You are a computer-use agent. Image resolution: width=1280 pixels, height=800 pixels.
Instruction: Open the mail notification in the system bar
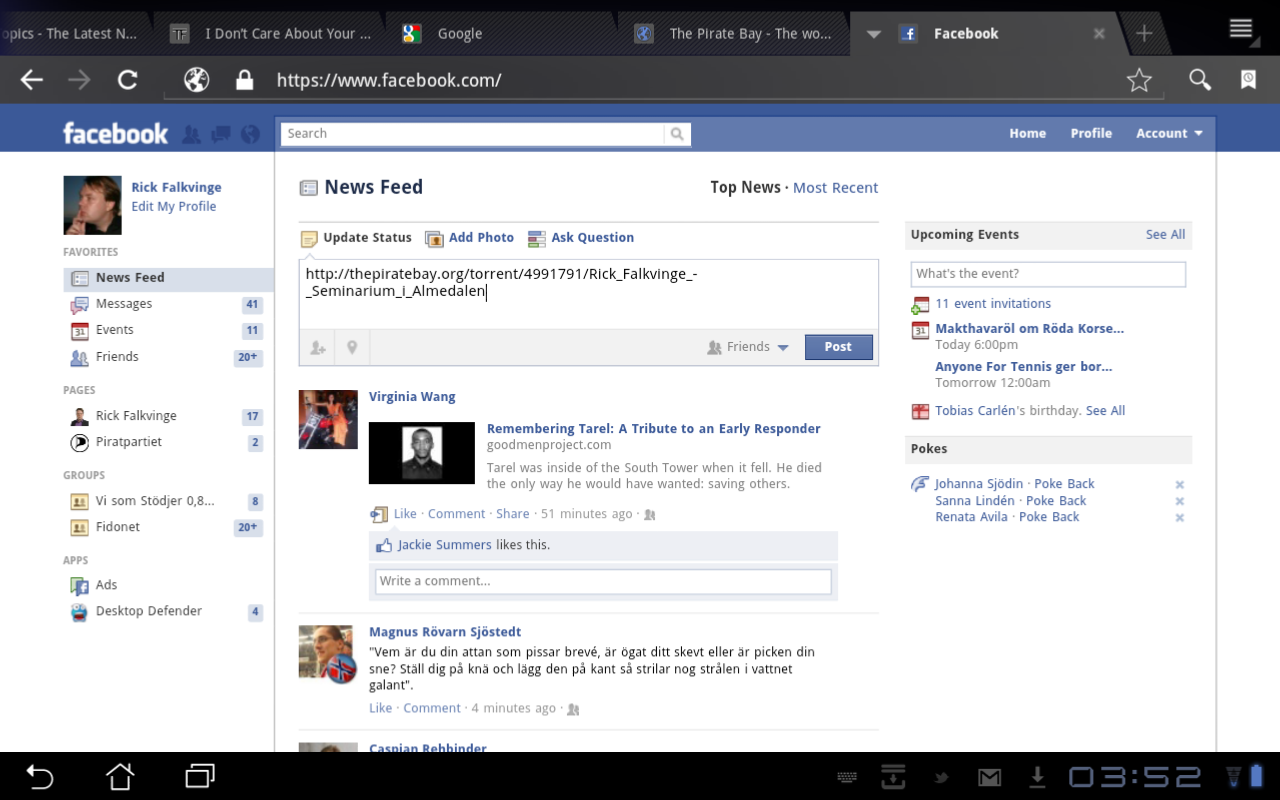point(989,777)
